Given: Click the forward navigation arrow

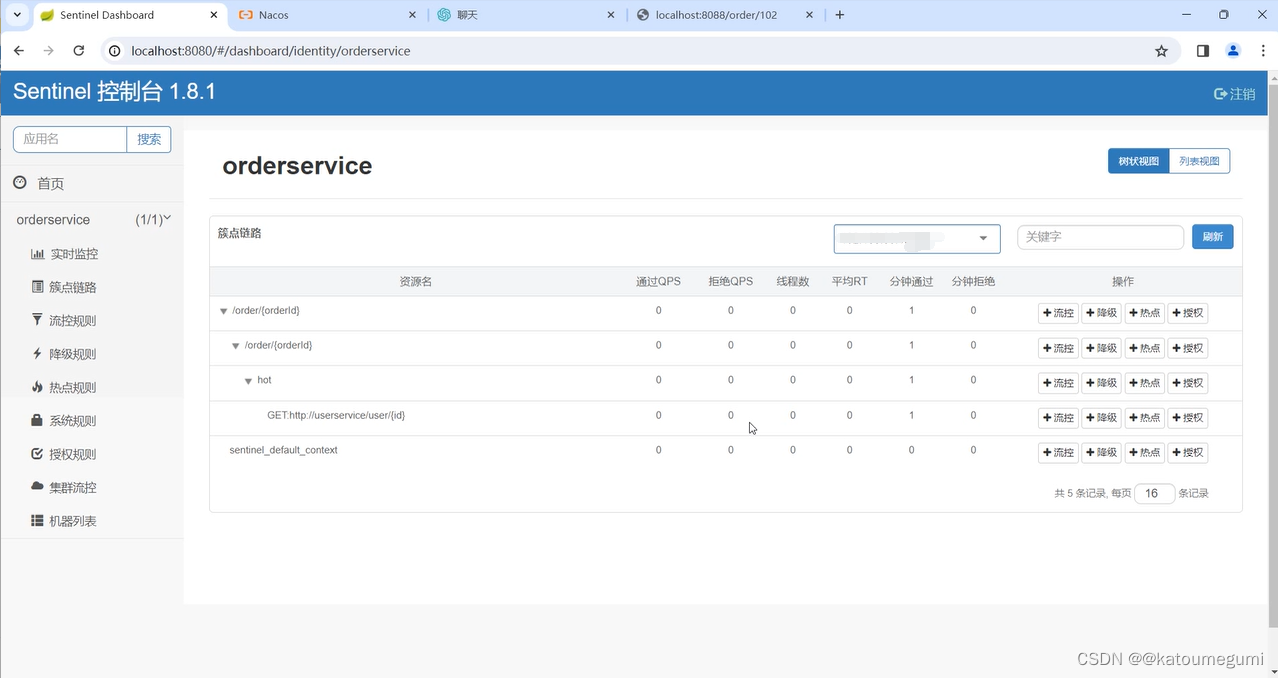Looking at the screenshot, I should coord(48,51).
